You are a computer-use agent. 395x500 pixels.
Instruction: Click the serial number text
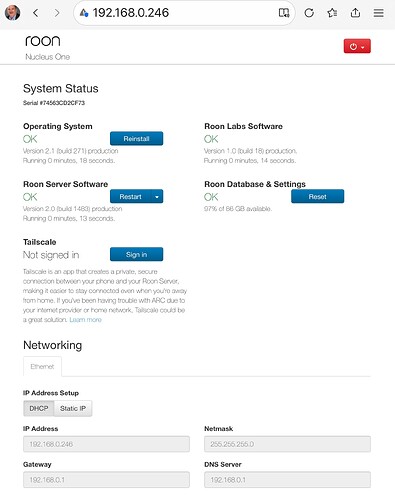coord(54,103)
